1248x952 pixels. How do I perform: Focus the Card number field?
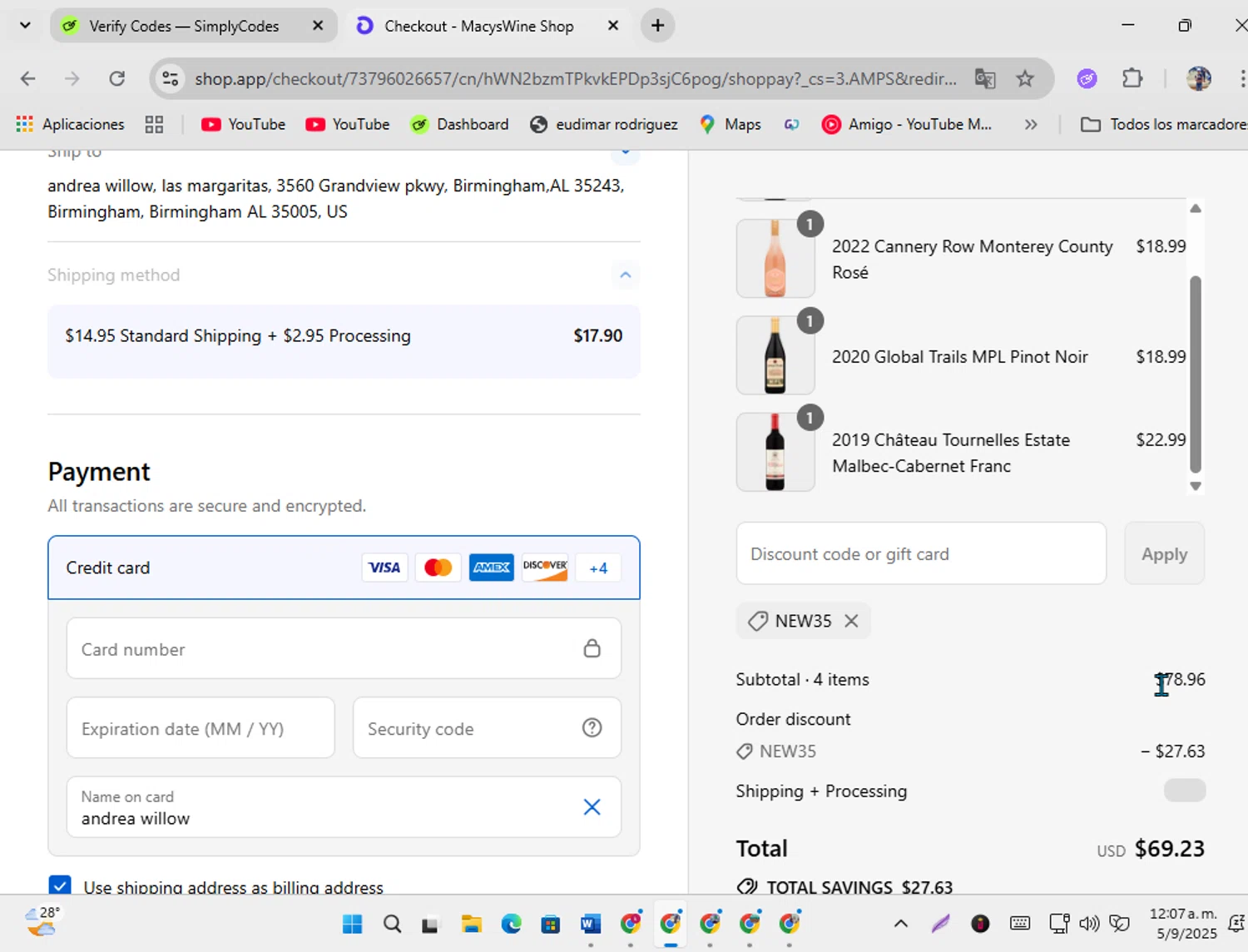coord(344,648)
